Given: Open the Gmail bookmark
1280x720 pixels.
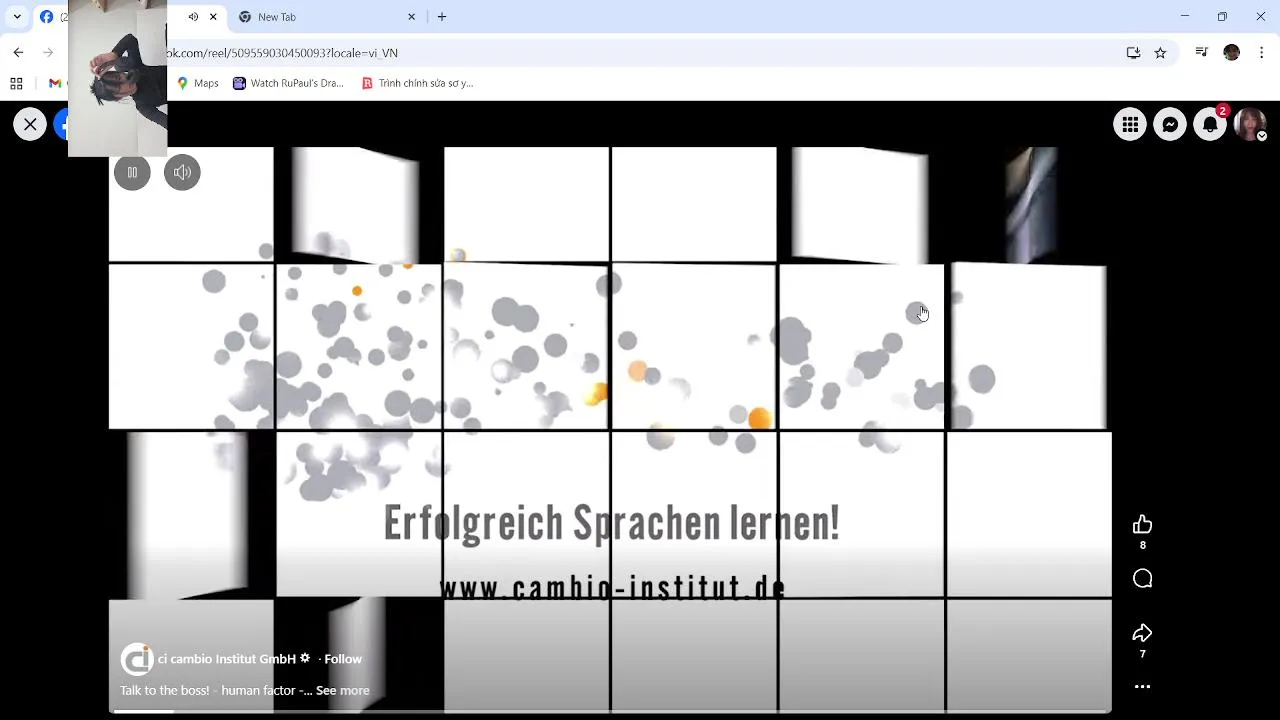Looking at the screenshot, I should pos(55,83).
